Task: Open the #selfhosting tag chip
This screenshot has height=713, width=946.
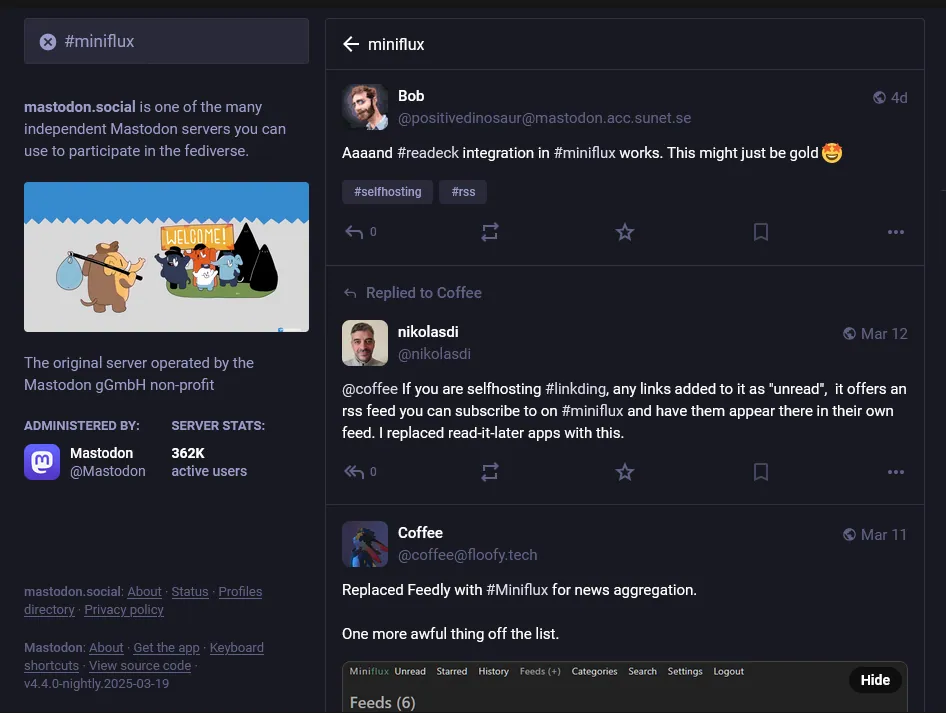Action: click(x=387, y=192)
